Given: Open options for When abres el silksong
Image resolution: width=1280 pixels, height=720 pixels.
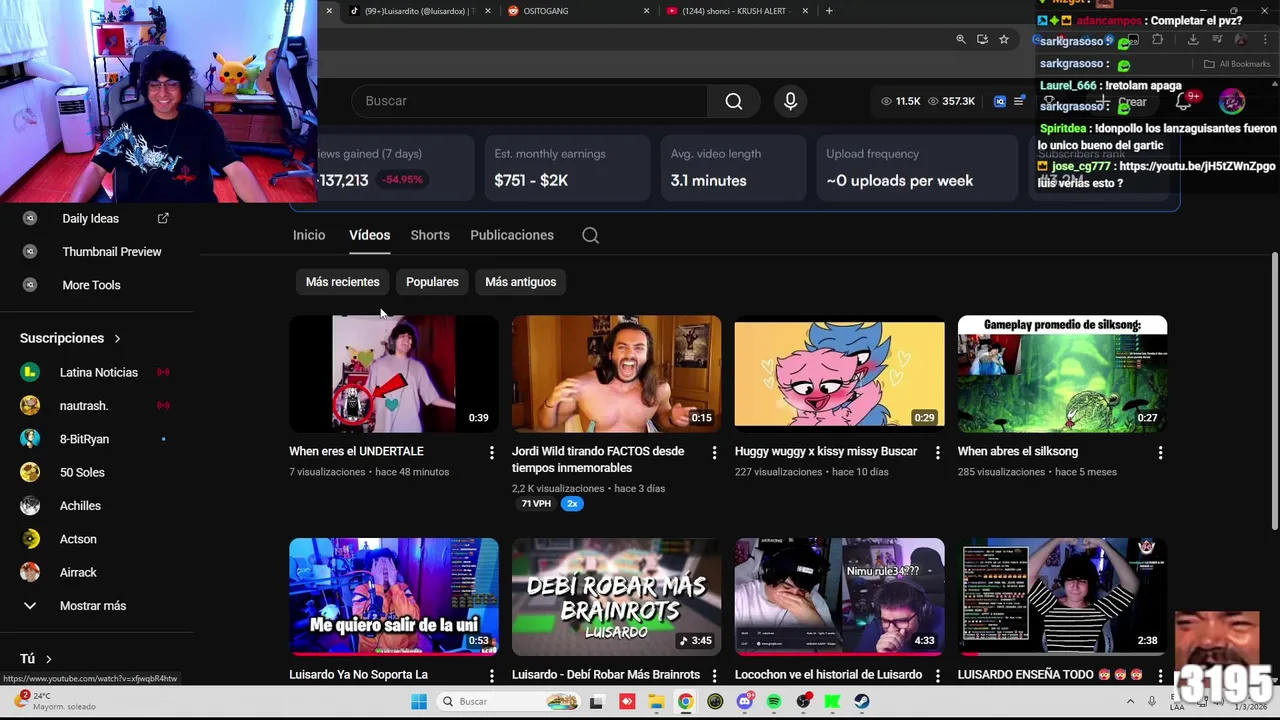Looking at the screenshot, I should [1160, 453].
